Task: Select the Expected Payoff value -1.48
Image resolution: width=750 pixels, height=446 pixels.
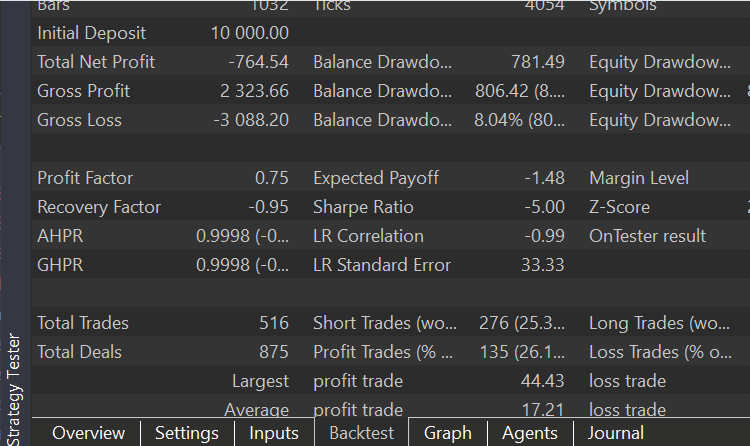Action: point(544,178)
